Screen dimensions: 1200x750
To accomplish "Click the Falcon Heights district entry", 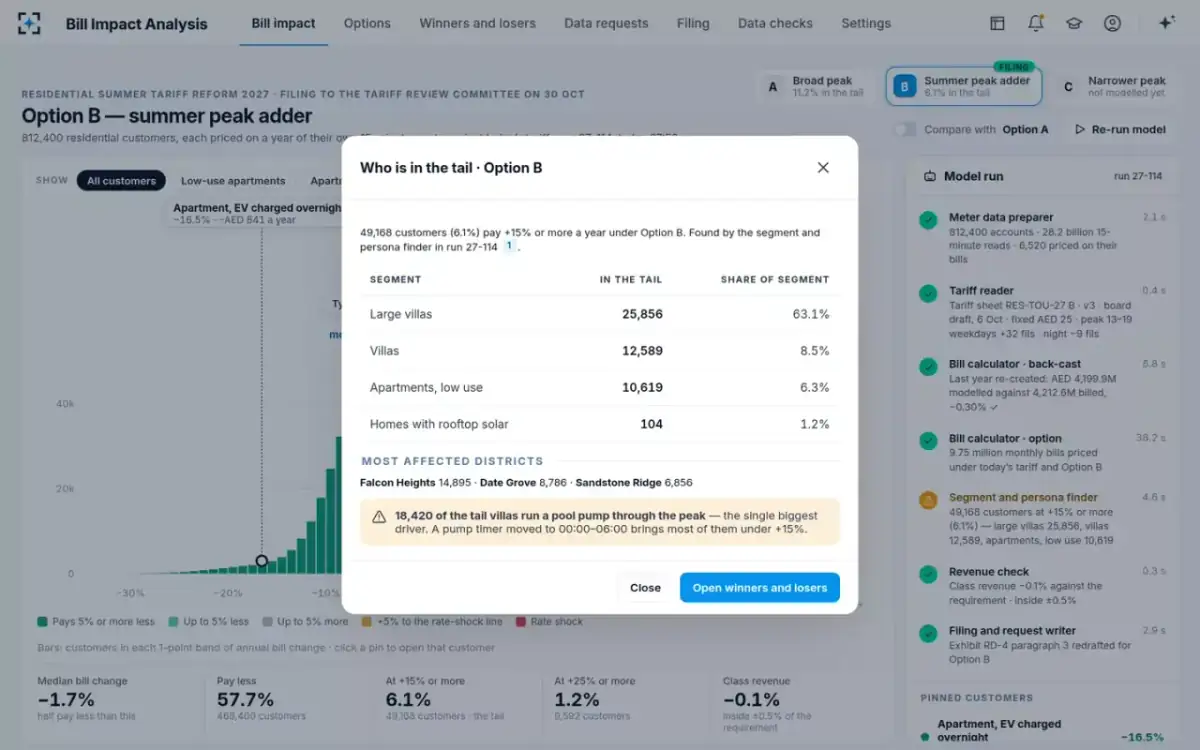I will [x=415, y=482].
